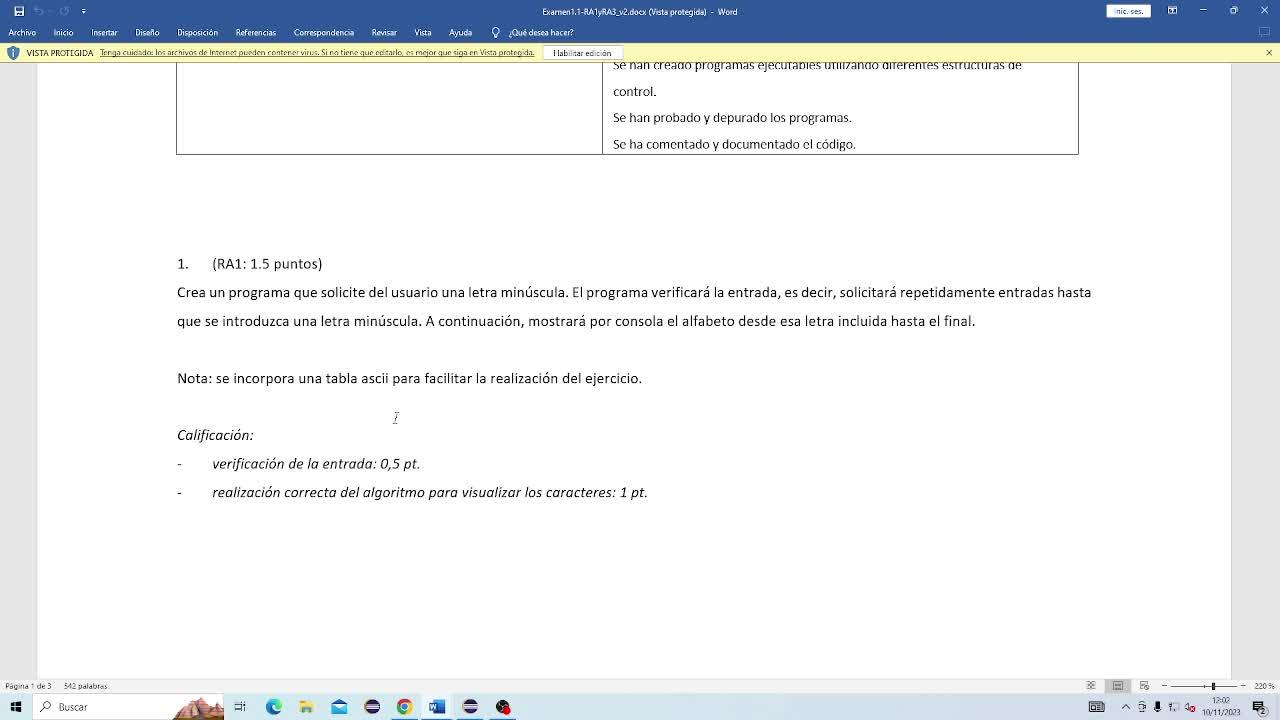Open the Customize Quick Access Toolbar dropdown
The image size is (1280, 720).
tap(84, 11)
